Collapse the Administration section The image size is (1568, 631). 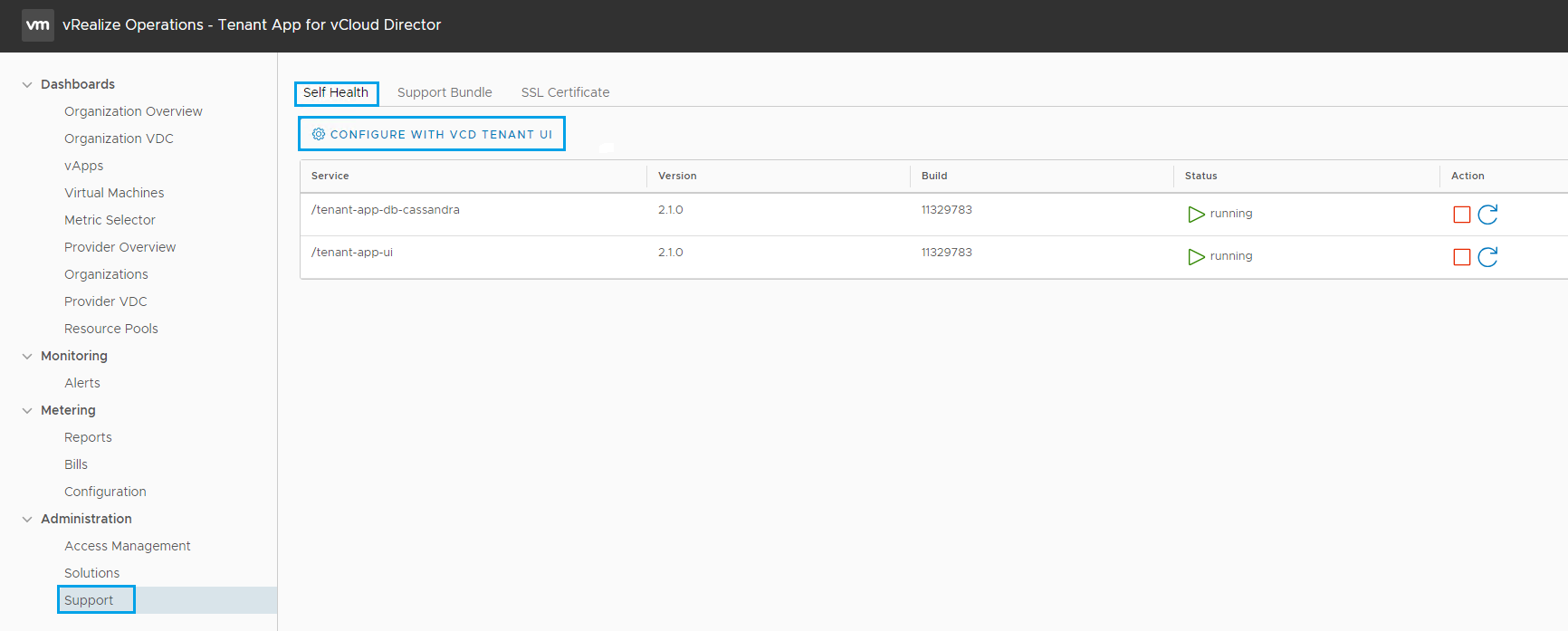tap(27, 520)
